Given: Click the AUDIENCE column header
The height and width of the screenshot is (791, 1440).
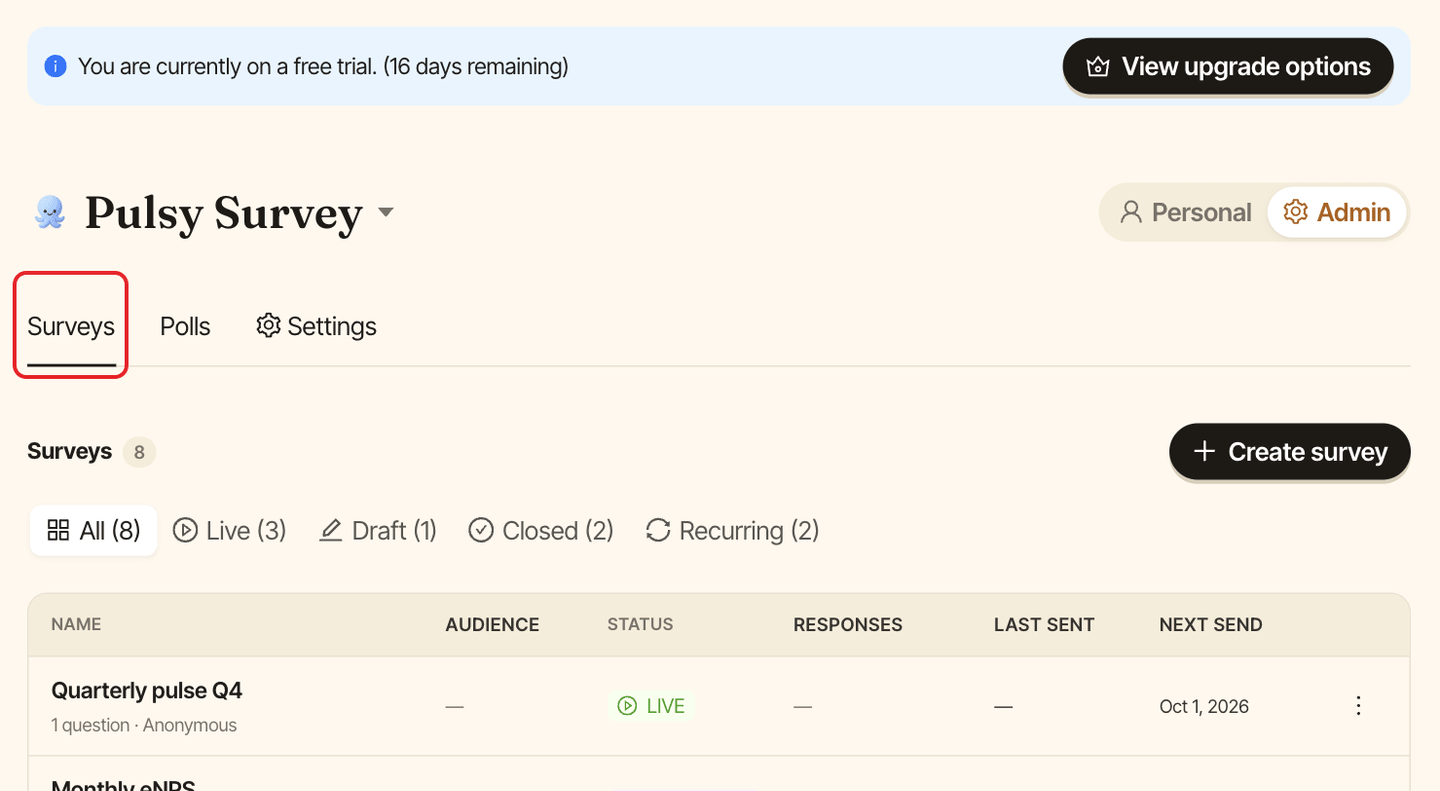Looking at the screenshot, I should [x=492, y=625].
